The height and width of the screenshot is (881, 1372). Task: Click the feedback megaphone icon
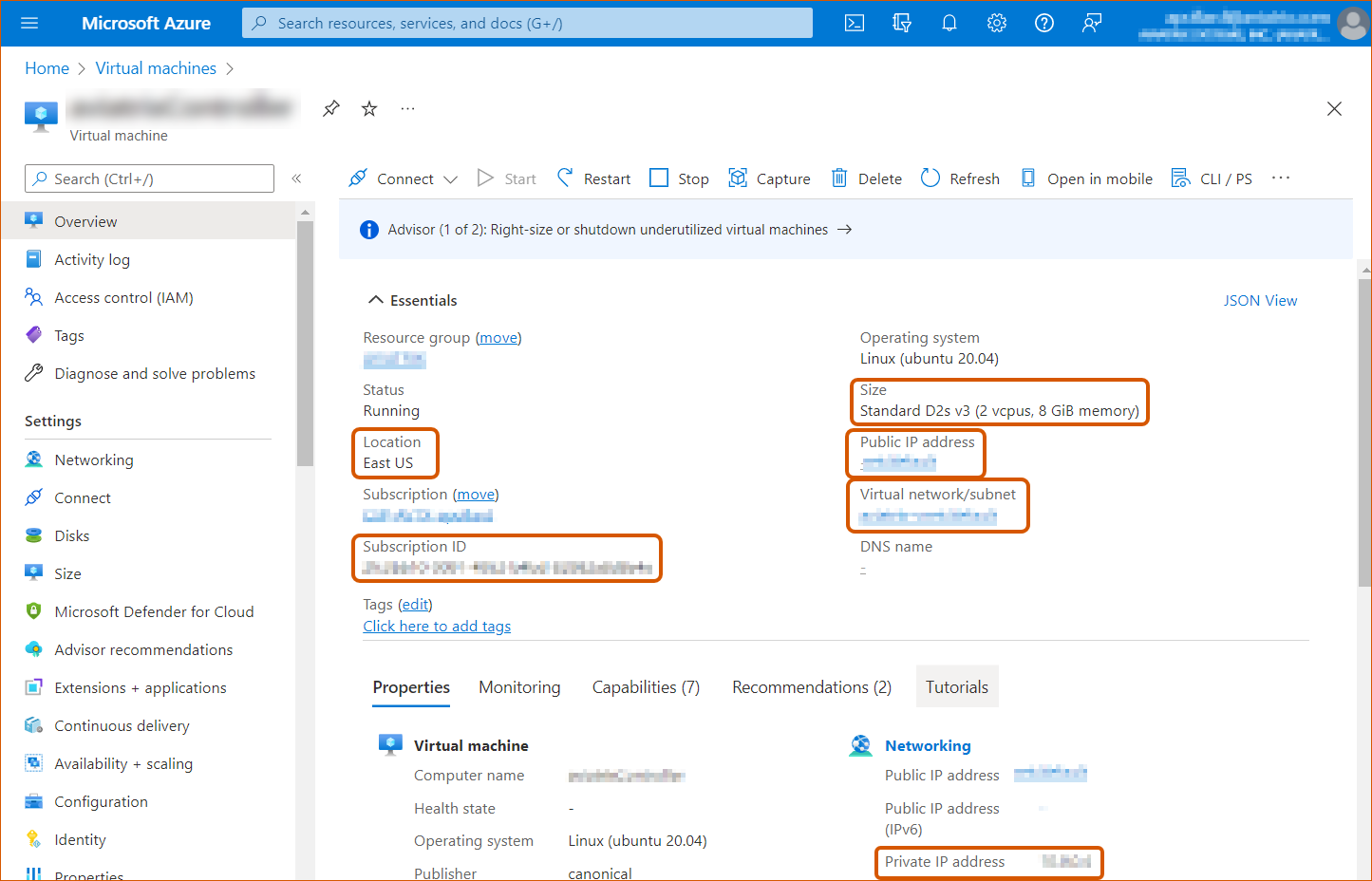(x=1091, y=22)
